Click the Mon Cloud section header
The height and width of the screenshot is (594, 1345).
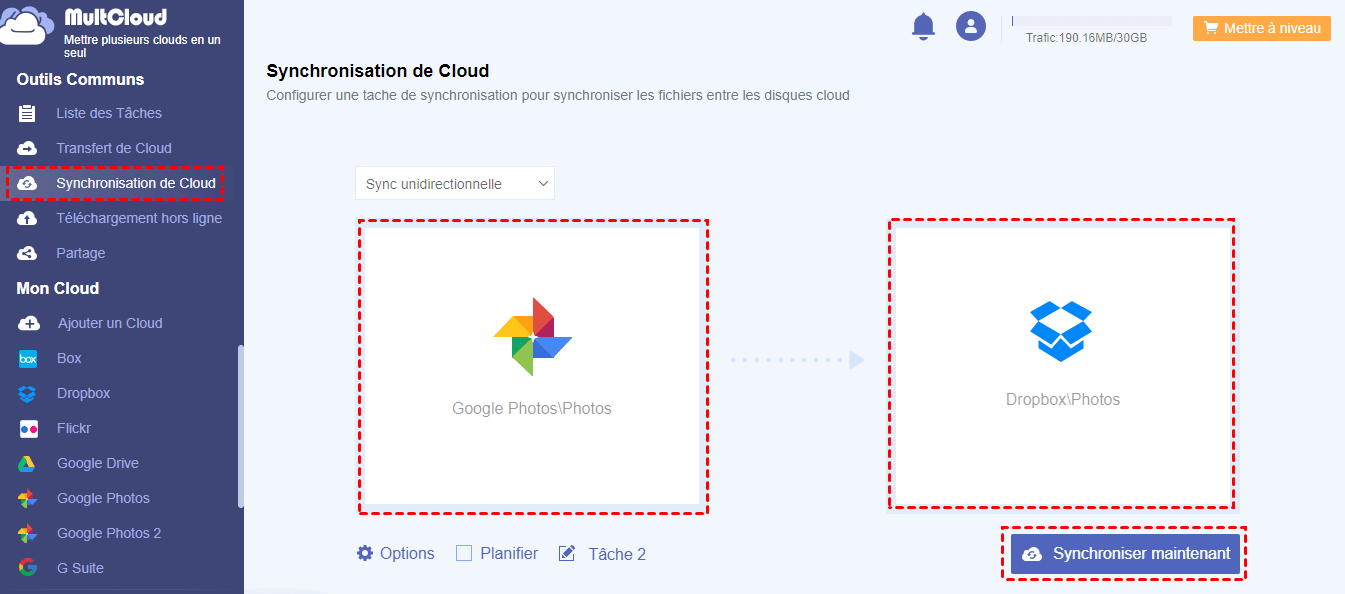58,288
